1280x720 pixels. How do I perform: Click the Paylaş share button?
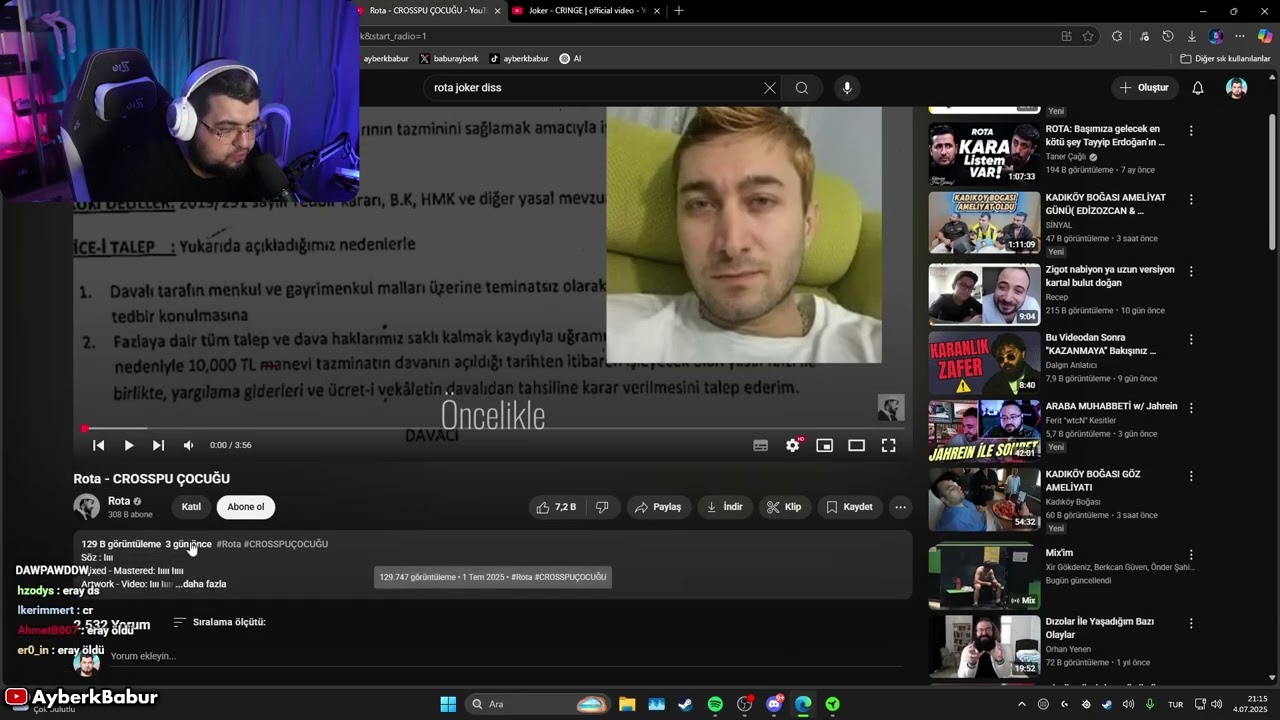tap(659, 507)
